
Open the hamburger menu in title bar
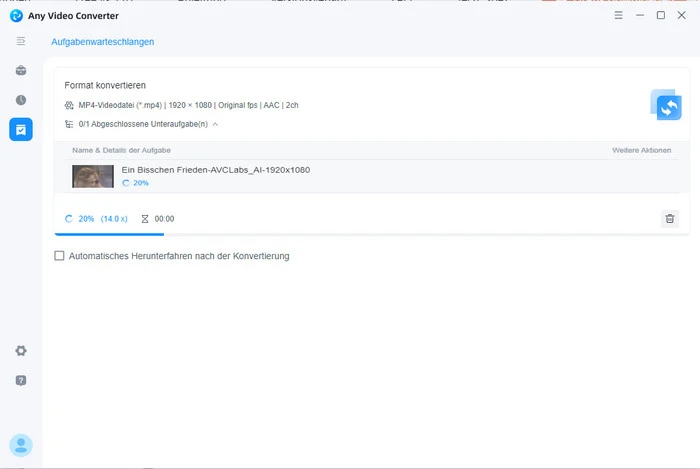619,15
